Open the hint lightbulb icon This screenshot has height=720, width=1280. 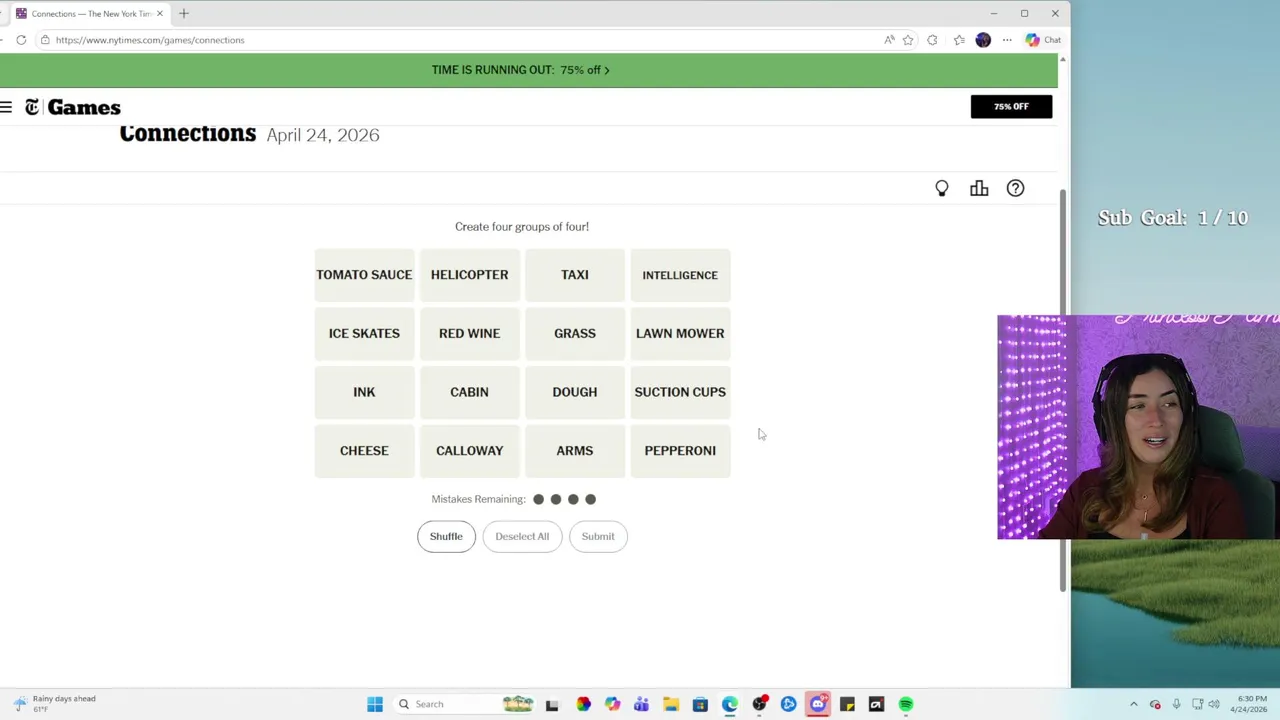point(942,188)
